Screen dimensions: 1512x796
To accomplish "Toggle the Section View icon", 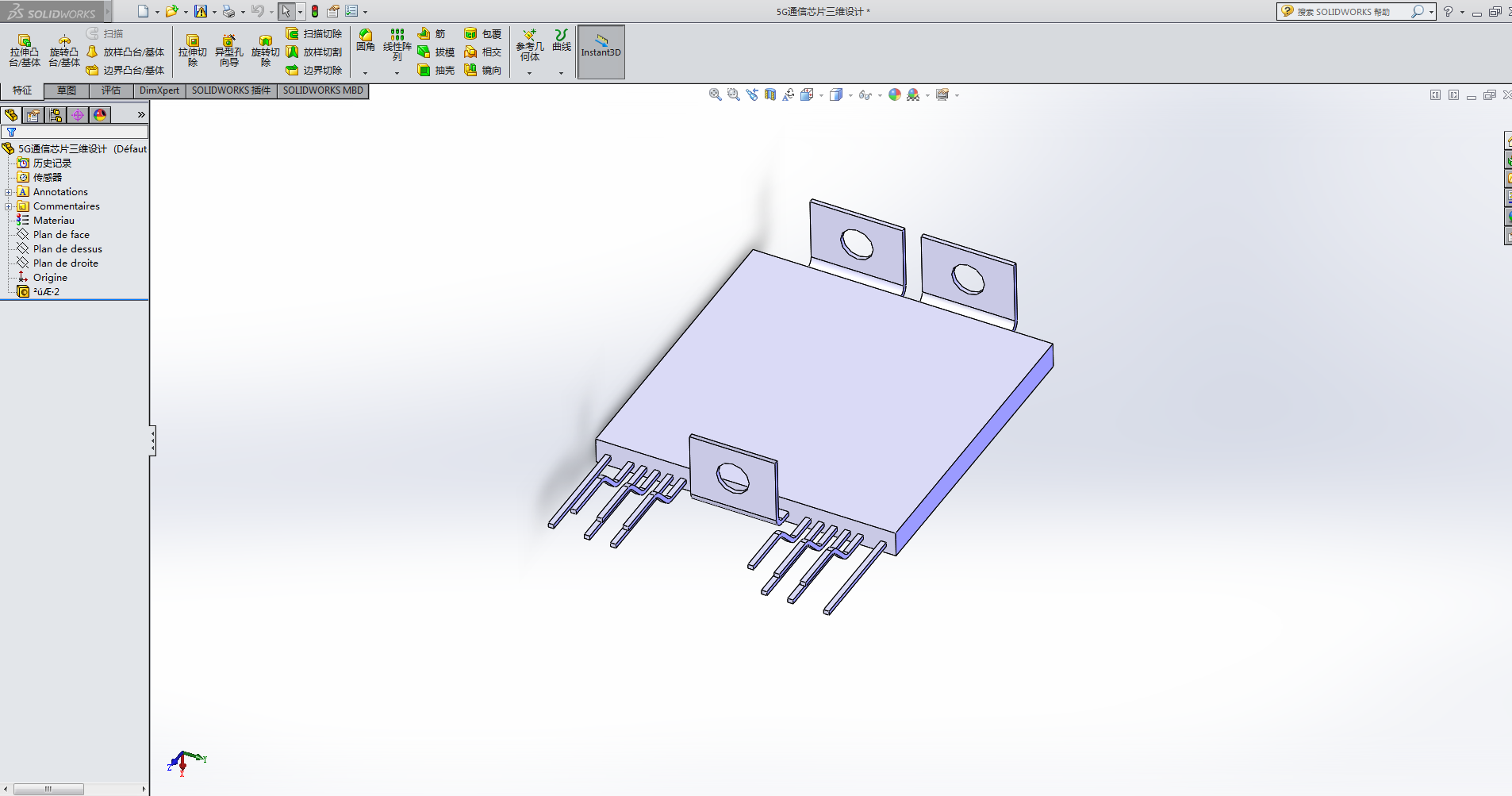I will (x=770, y=95).
